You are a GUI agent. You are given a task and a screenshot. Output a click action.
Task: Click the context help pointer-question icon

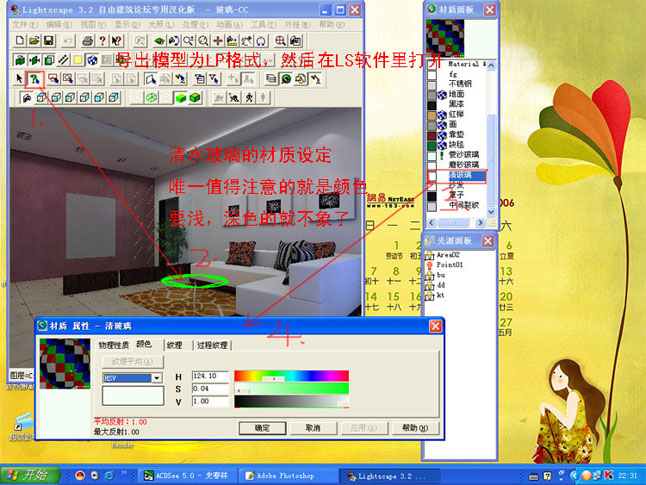click(117, 40)
